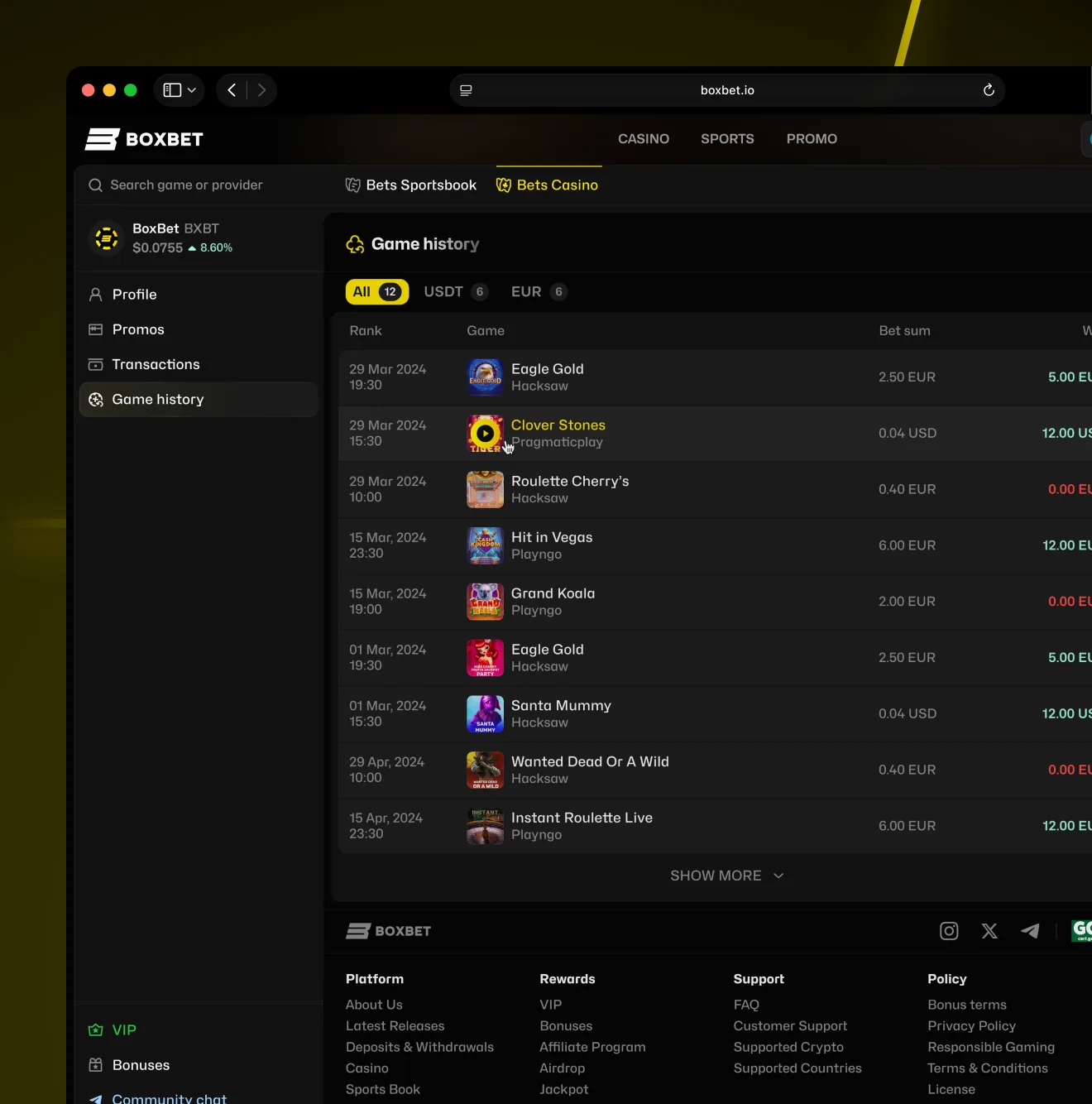
Task: Open the Terms & Conditions footer link
Action: pos(988,1068)
